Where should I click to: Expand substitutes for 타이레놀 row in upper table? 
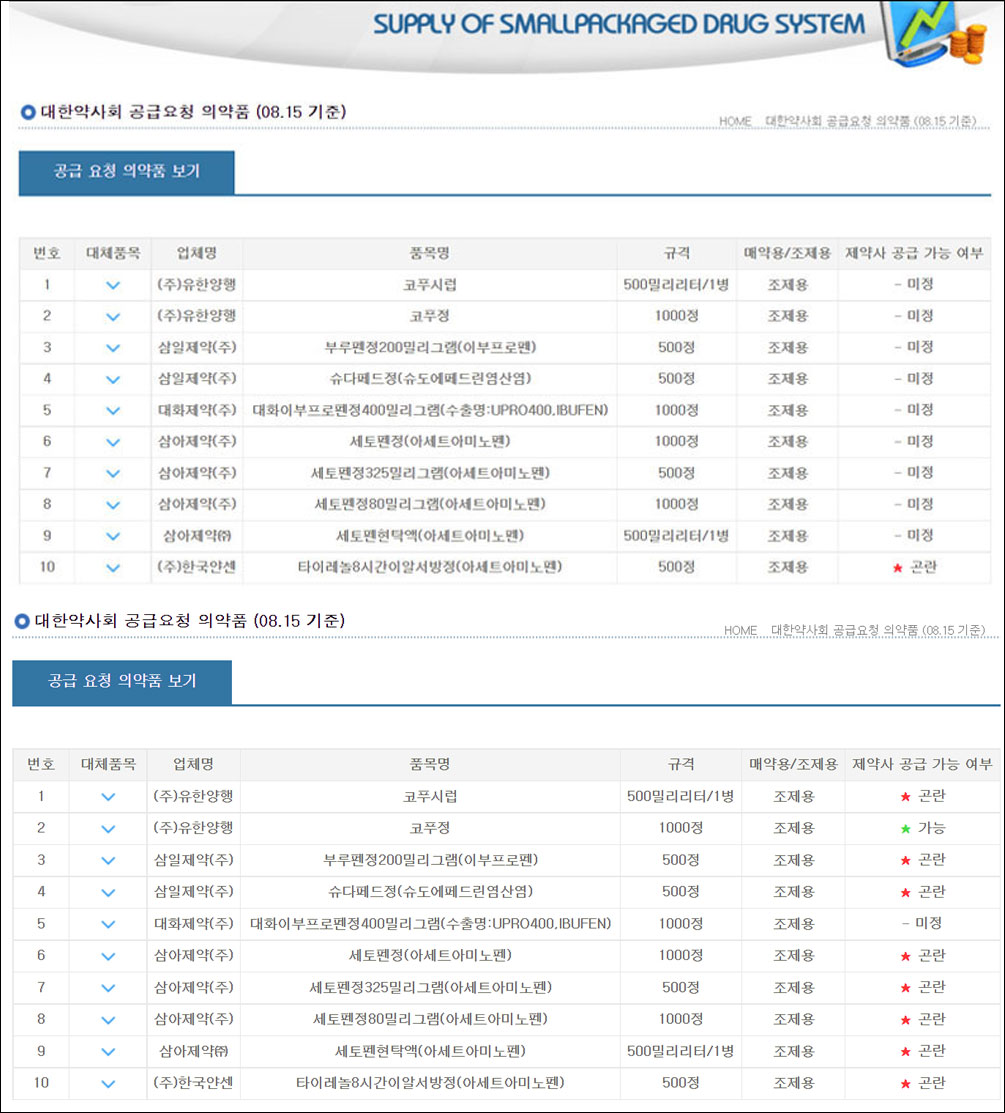tap(113, 568)
